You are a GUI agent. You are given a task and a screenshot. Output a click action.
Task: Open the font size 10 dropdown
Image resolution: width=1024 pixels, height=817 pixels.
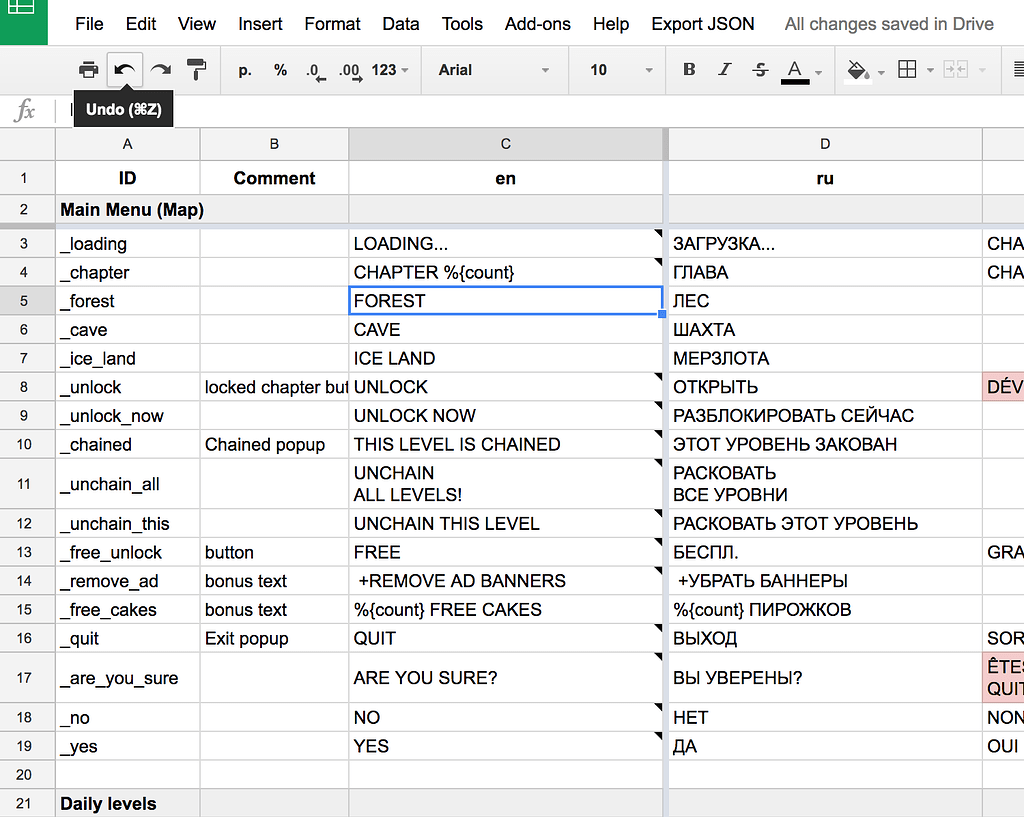tap(620, 70)
